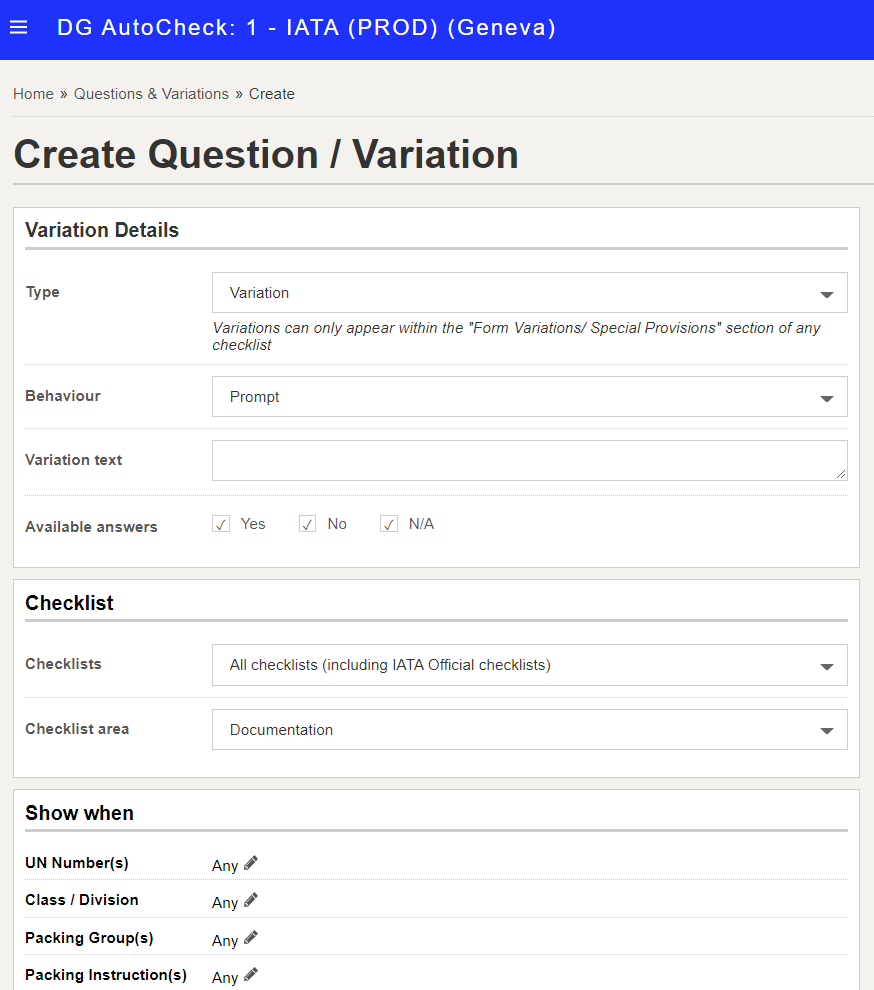Focus the Variation text field
The height and width of the screenshot is (990, 874).
(530, 460)
